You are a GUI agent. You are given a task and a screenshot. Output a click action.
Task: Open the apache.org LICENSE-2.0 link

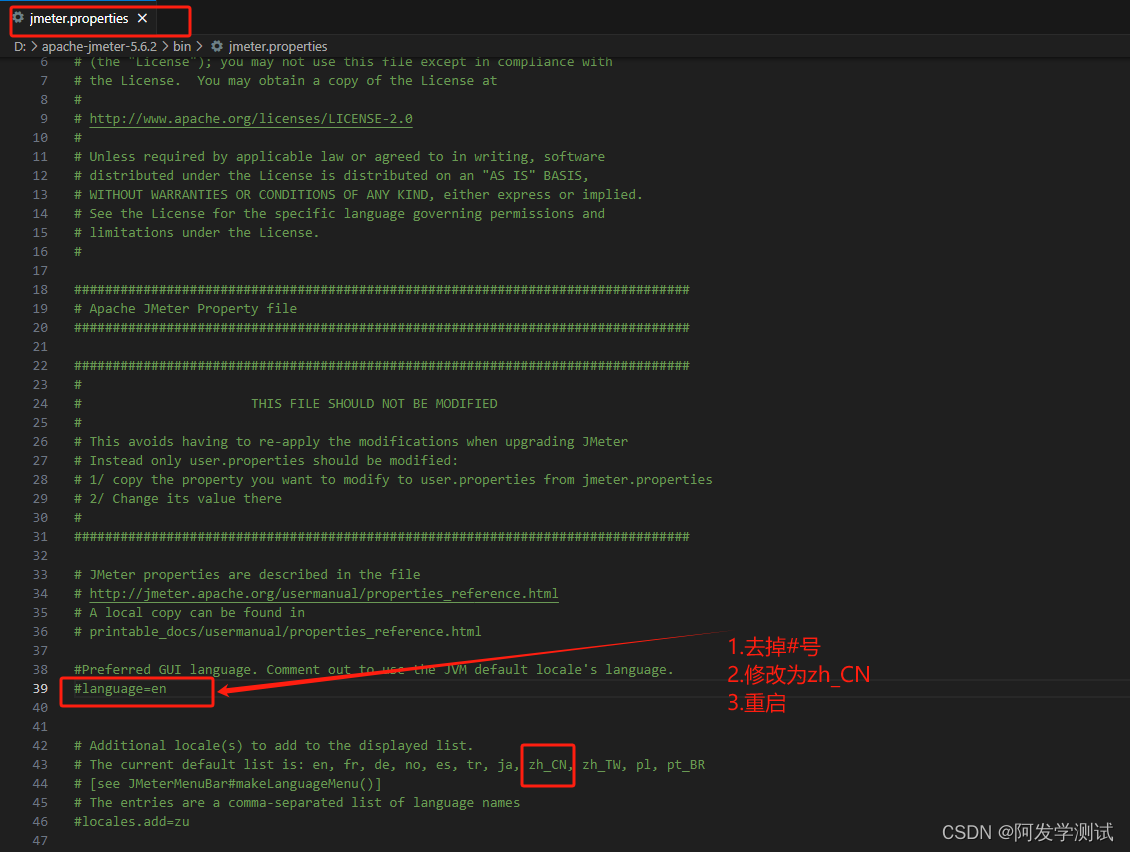pyautogui.click(x=251, y=118)
